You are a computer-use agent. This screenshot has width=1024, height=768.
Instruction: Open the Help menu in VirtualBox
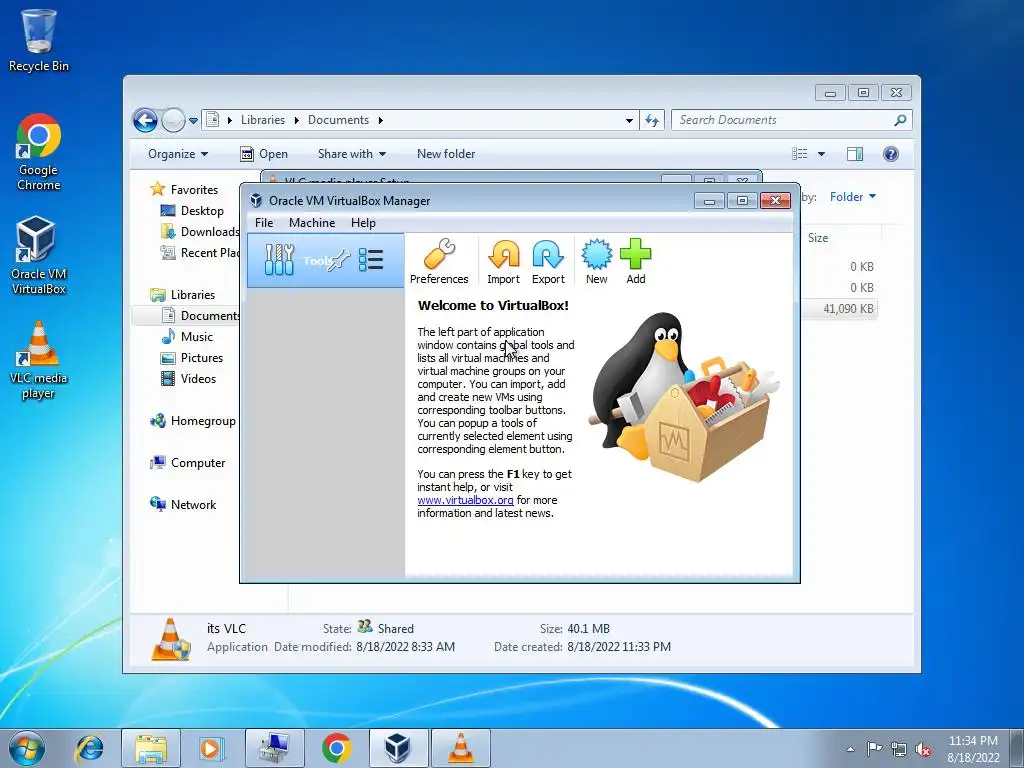click(363, 223)
